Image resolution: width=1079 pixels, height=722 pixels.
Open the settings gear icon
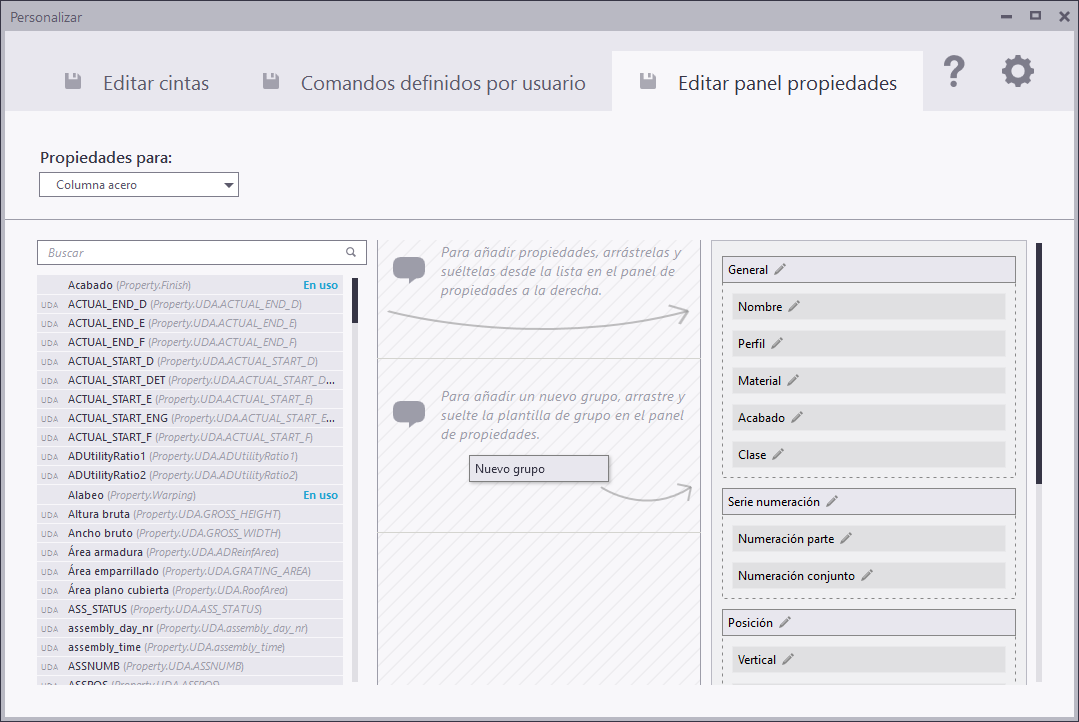[x=1018, y=71]
